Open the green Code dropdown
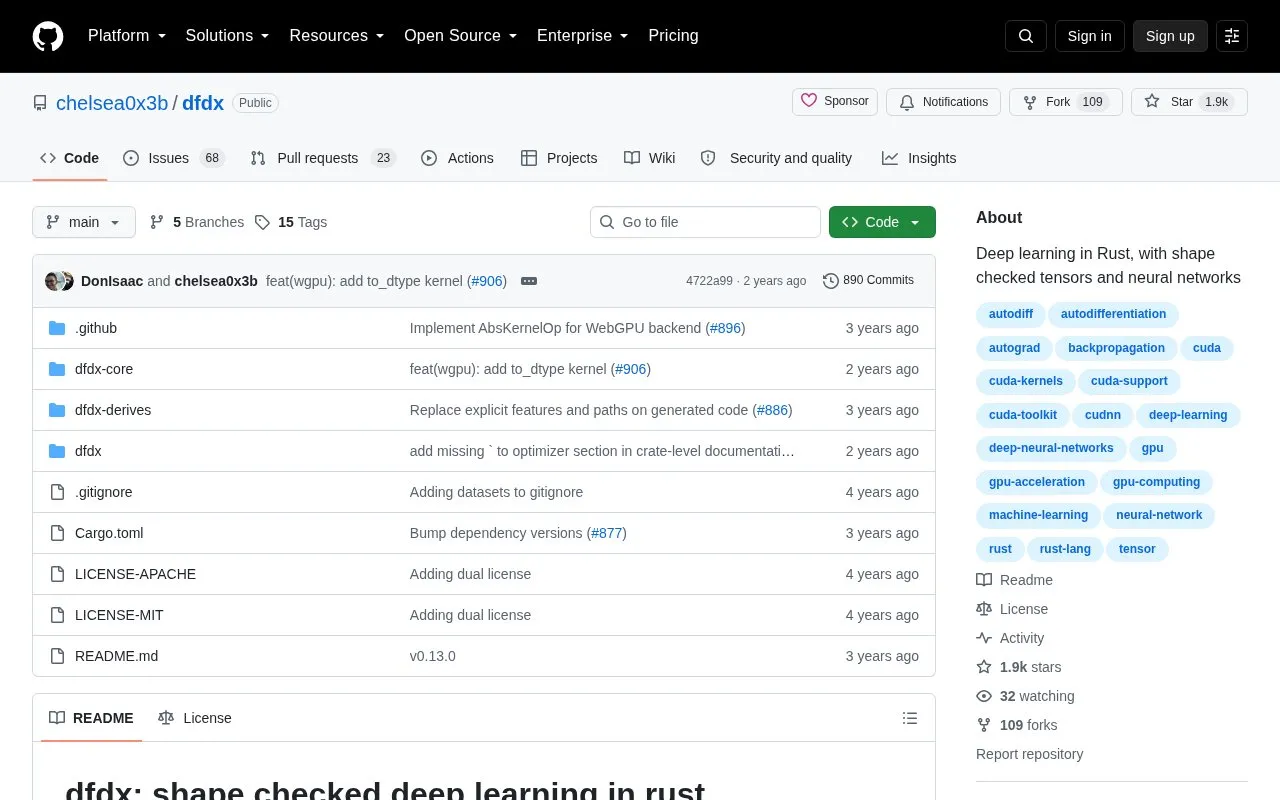The image size is (1280, 800). click(x=882, y=222)
